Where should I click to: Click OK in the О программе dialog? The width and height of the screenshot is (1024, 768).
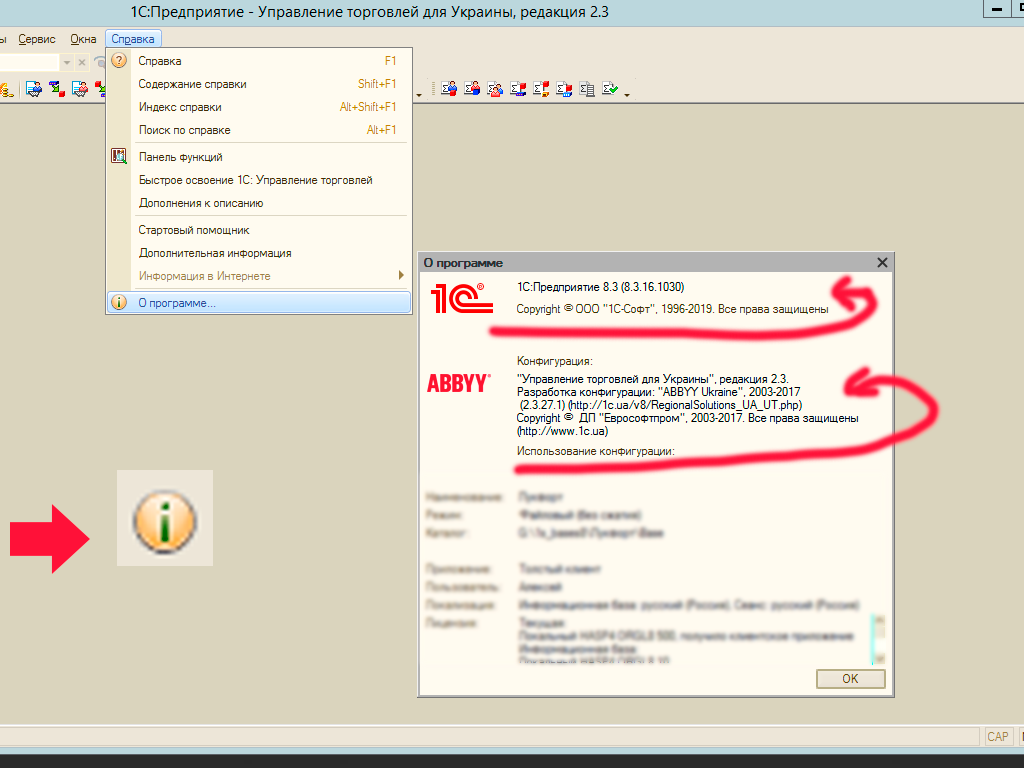pyautogui.click(x=850, y=679)
